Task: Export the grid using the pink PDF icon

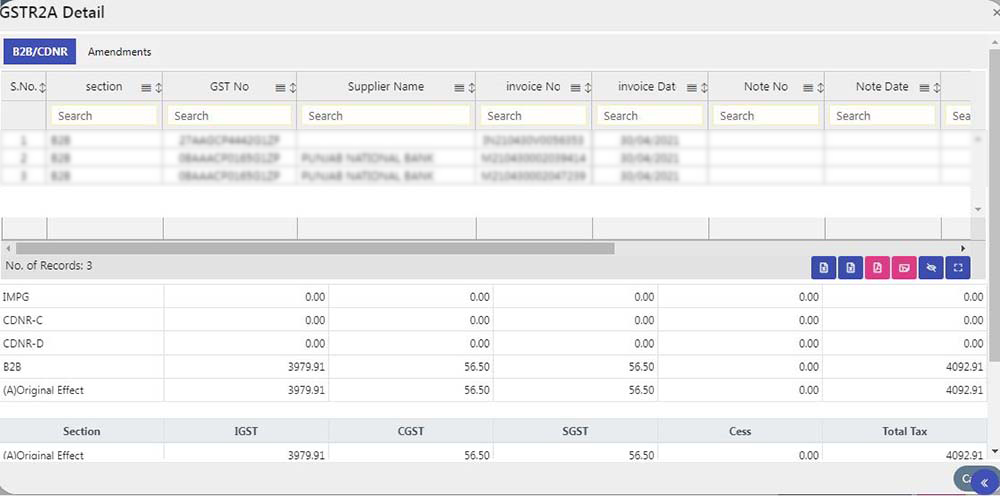Action: tap(877, 268)
